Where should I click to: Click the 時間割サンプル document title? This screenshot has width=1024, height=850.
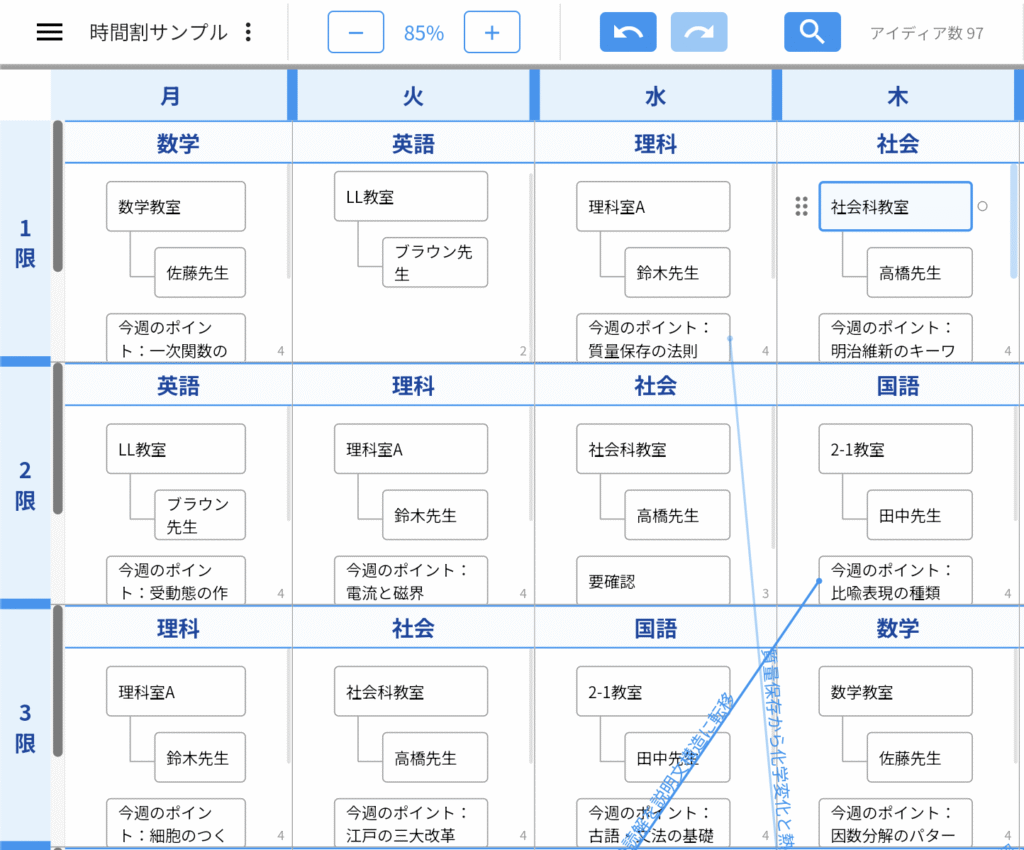158,32
